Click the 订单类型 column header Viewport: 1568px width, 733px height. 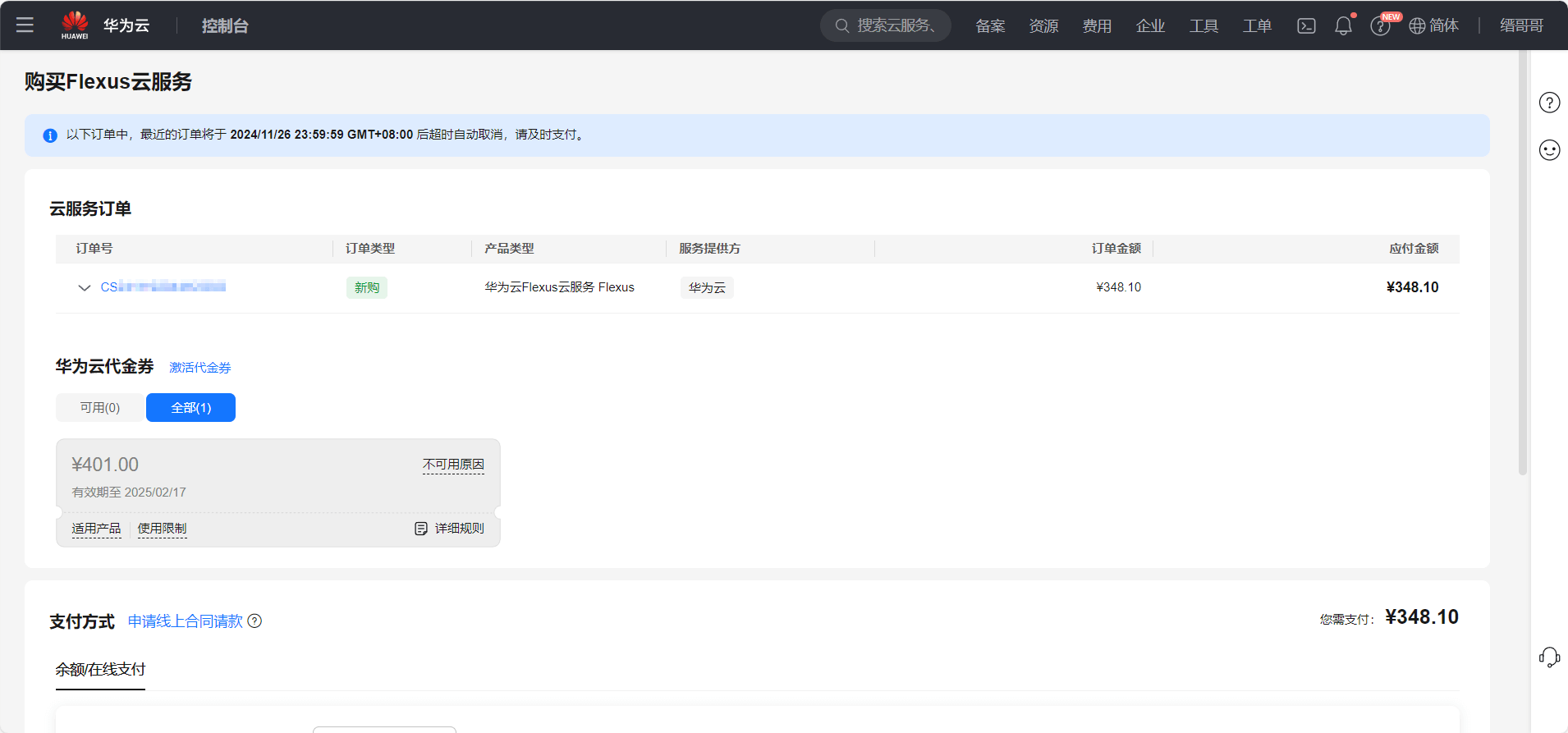(370, 249)
